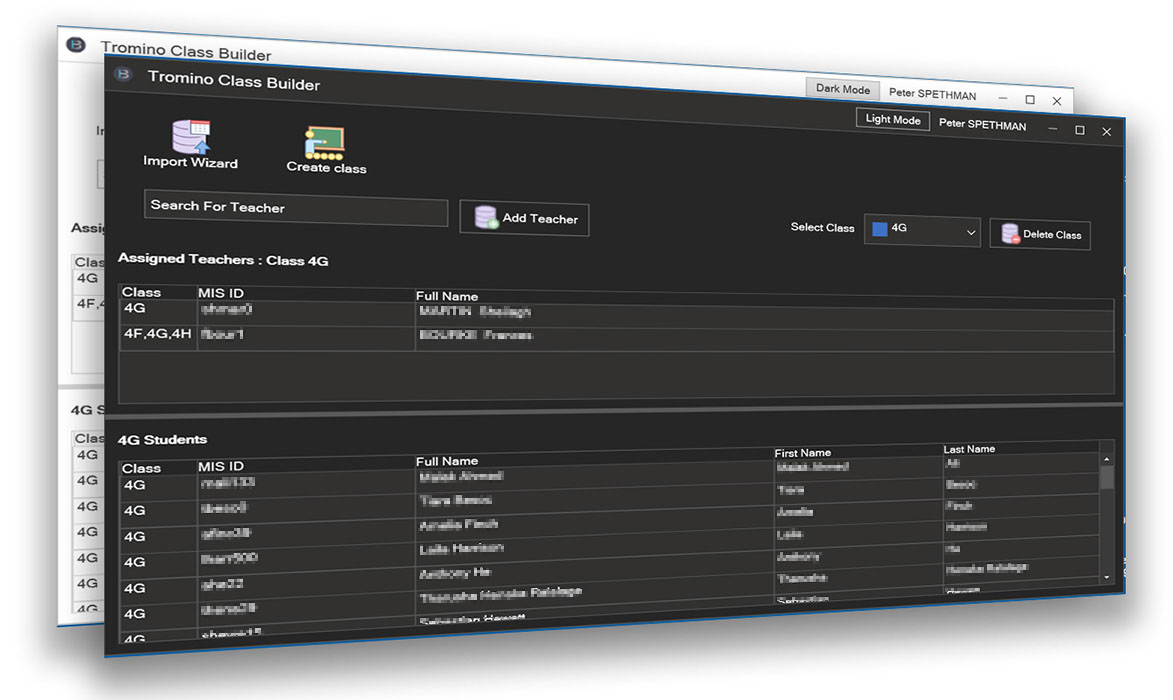
Task: Open the Import Wizard icon
Action: pyautogui.click(x=191, y=136)
